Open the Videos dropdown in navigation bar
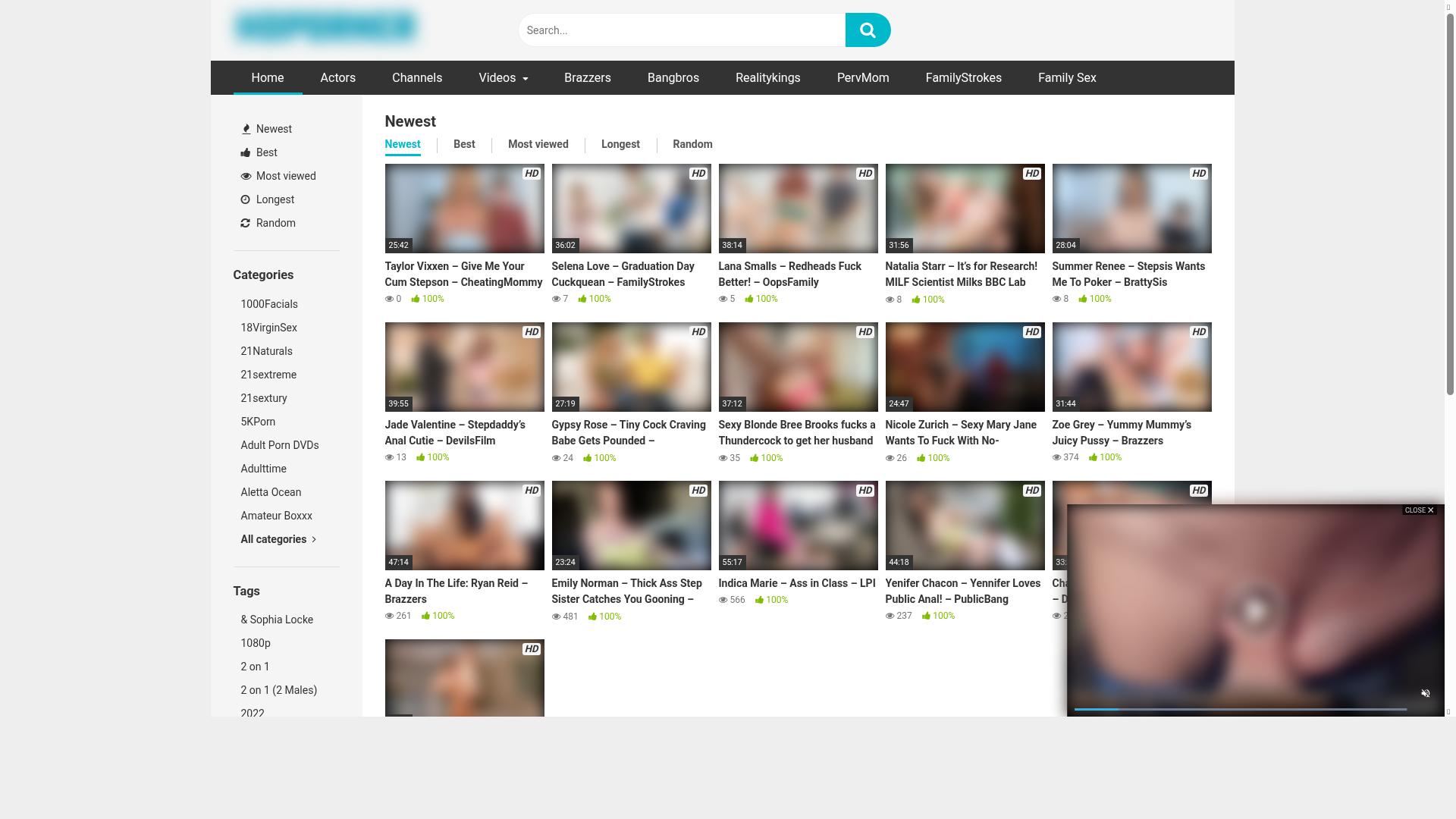Screen dimensions: 1456x819 point(504,78)
